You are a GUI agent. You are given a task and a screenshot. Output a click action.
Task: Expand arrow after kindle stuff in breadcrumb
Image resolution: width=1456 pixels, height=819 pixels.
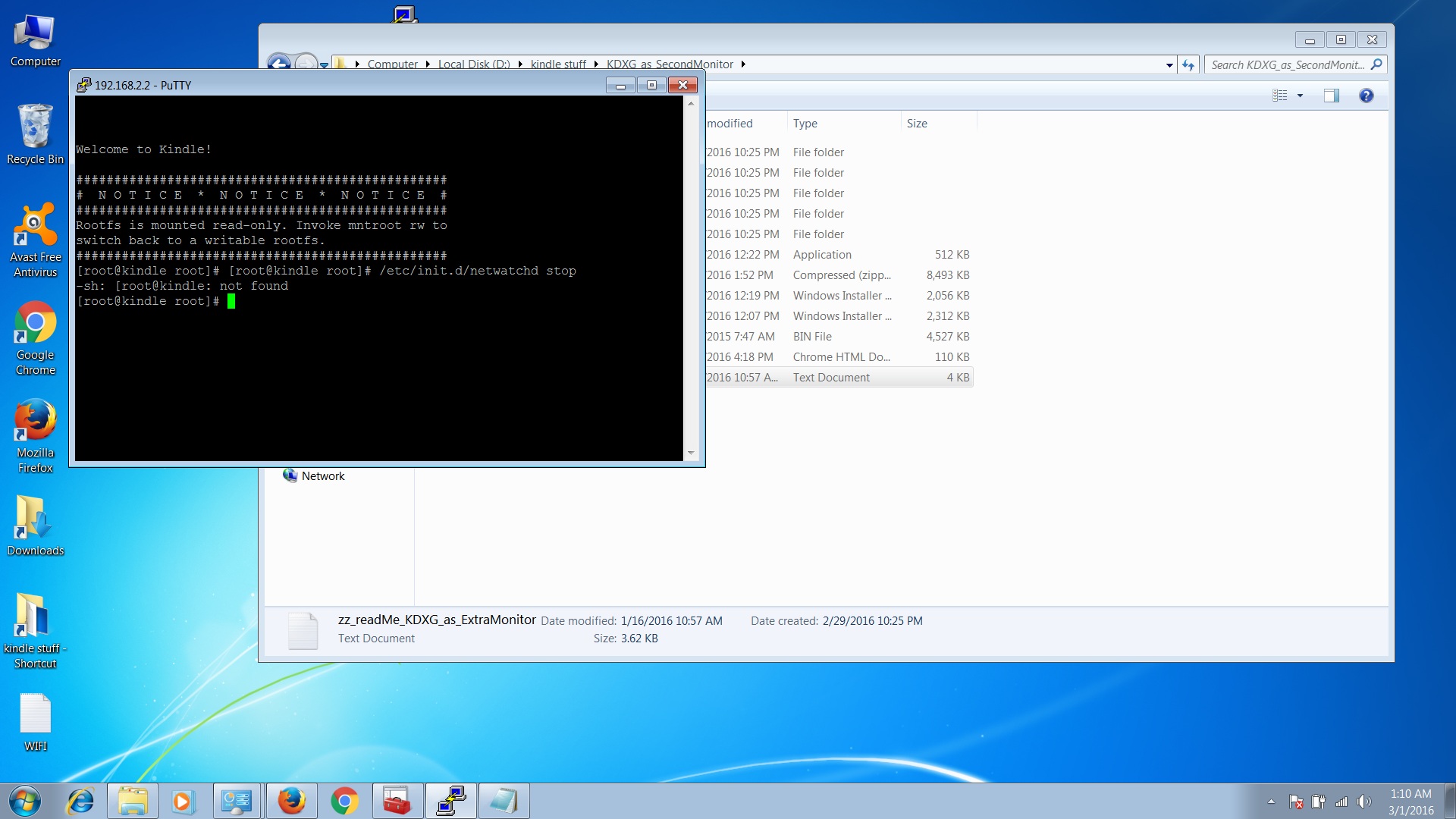pos(596,64)
